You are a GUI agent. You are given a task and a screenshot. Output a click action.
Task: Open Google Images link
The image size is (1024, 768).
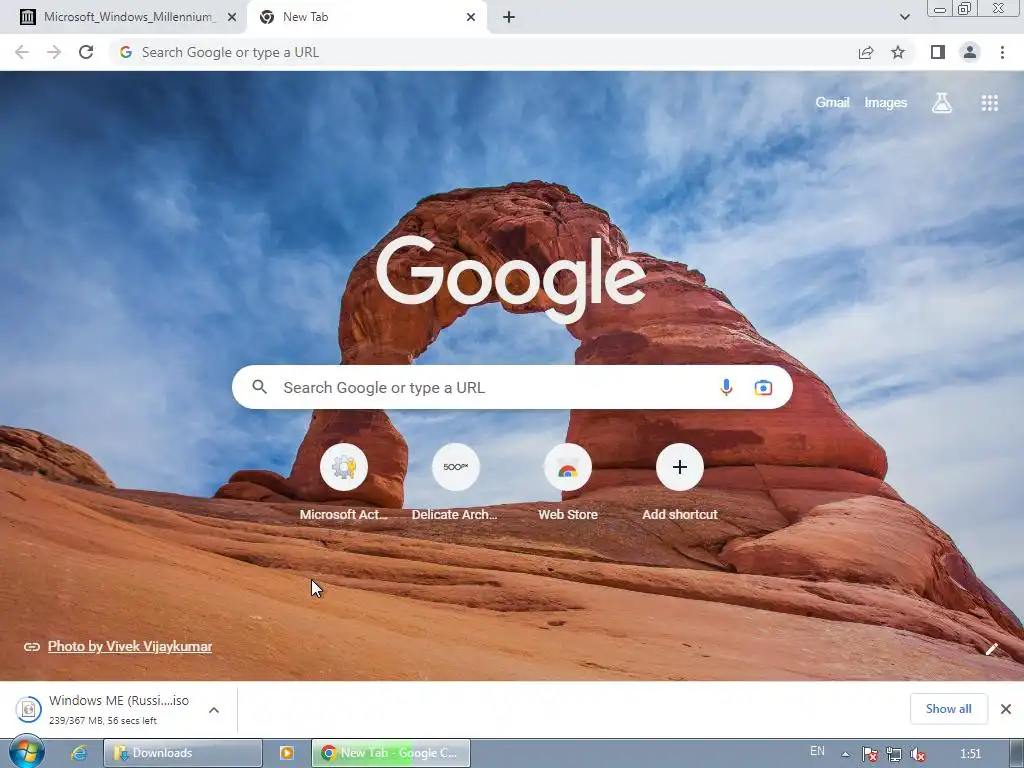886,103
